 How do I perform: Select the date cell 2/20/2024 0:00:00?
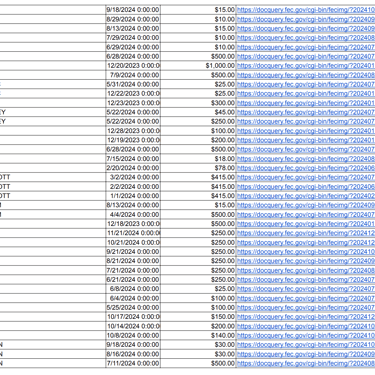point(133,168)
